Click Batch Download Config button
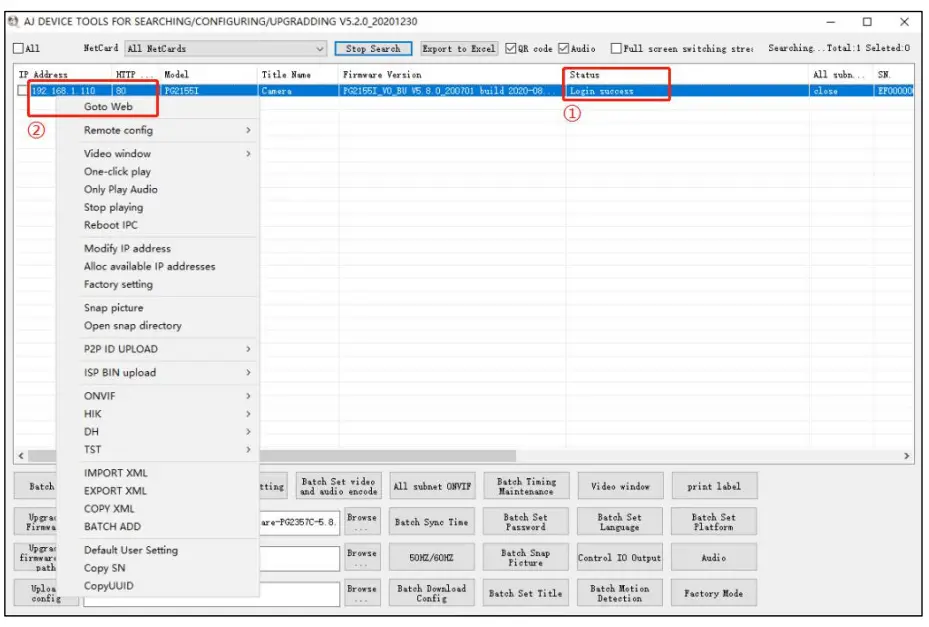This screenshot has width=929, height=627. pyautogui.click(x=432, y=593)
